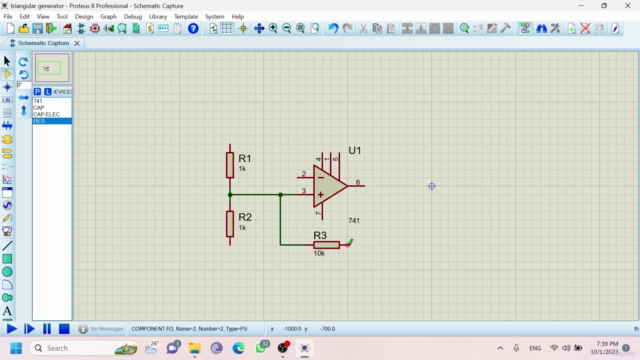Close the Schematic Capture tab
This screenshot has width=640, height=360.
coord(77,43)
